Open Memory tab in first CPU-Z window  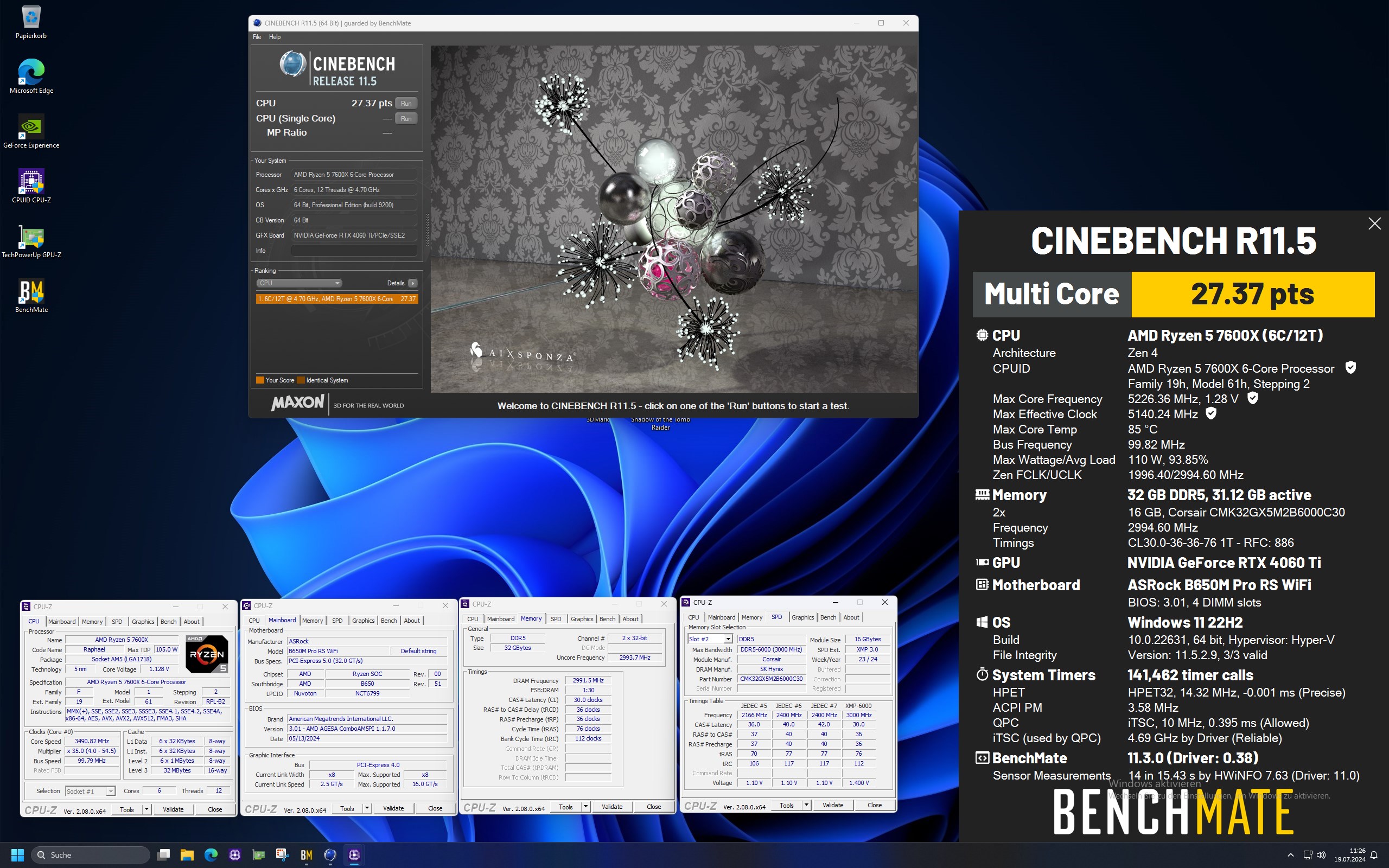coord(92,622)
